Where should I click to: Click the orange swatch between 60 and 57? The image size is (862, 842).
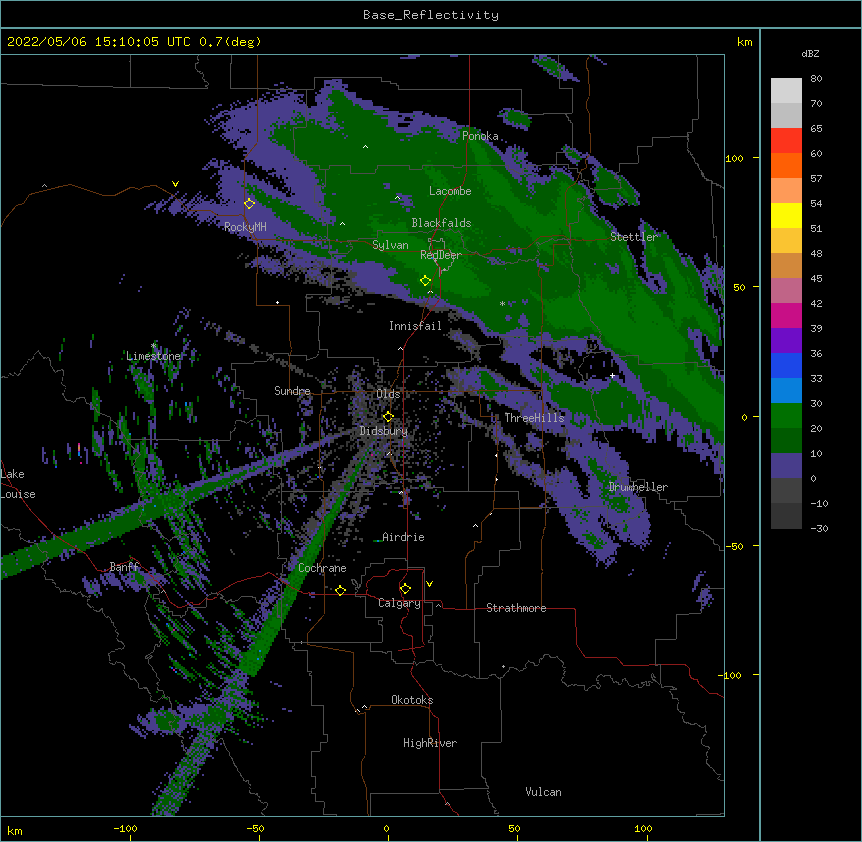click(x=786, y=165)
